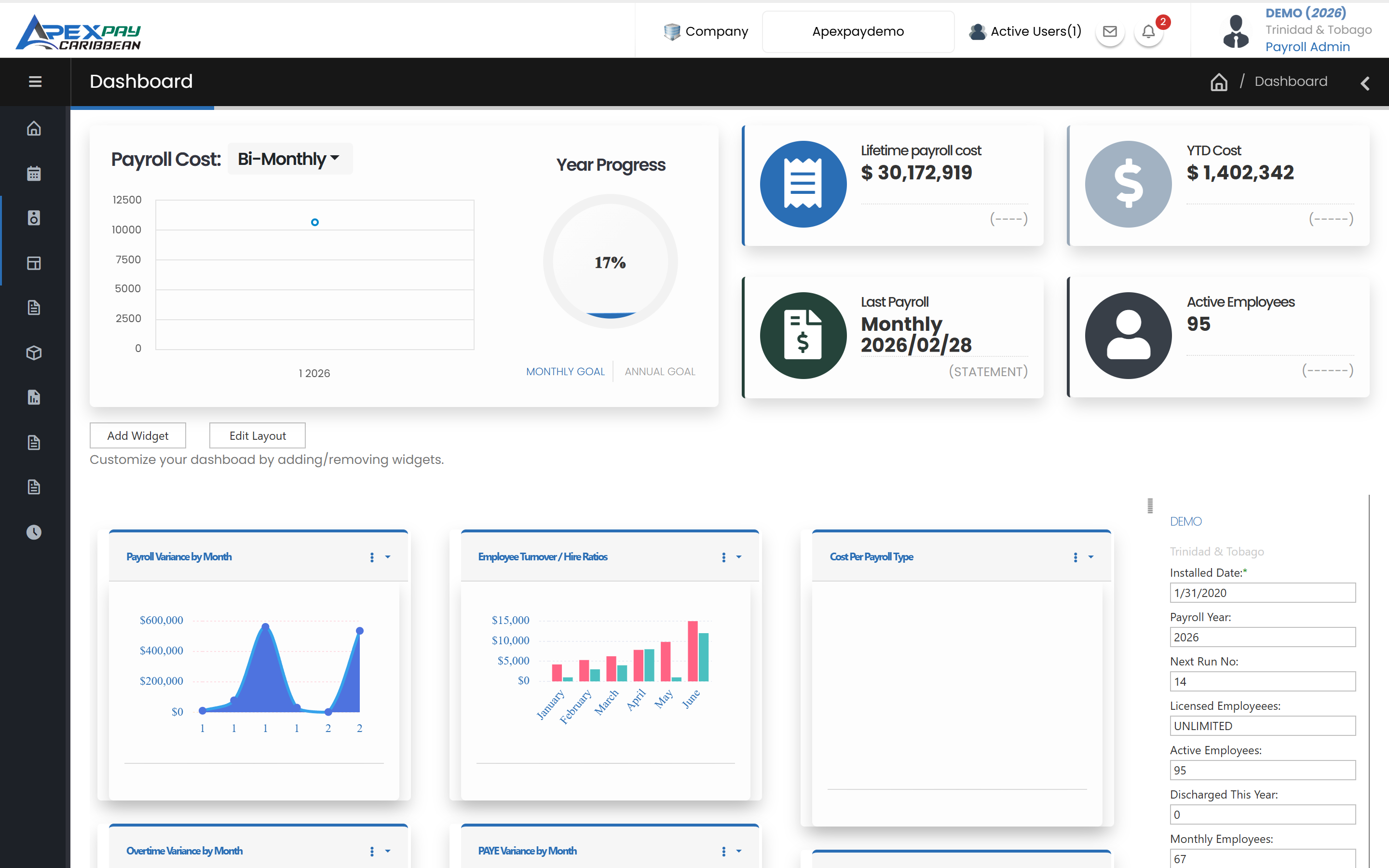Click the Add Widget button
Screen dimensions: 1389x868
tap(138, 436)
